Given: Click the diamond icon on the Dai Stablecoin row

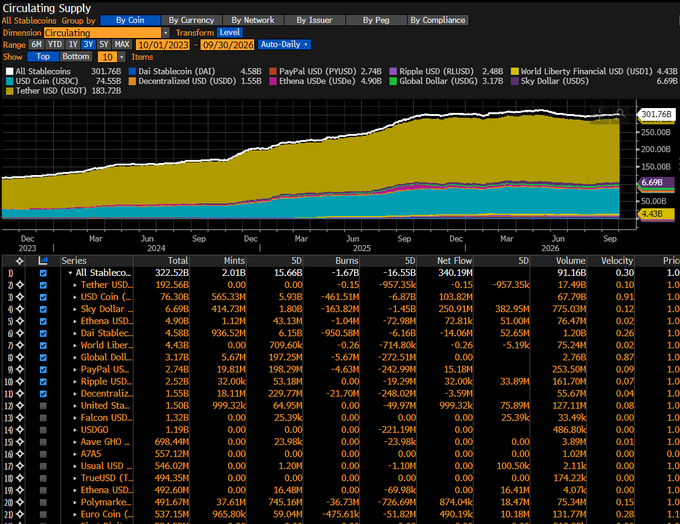Looking at the screenshot, I should click(20, 333).
